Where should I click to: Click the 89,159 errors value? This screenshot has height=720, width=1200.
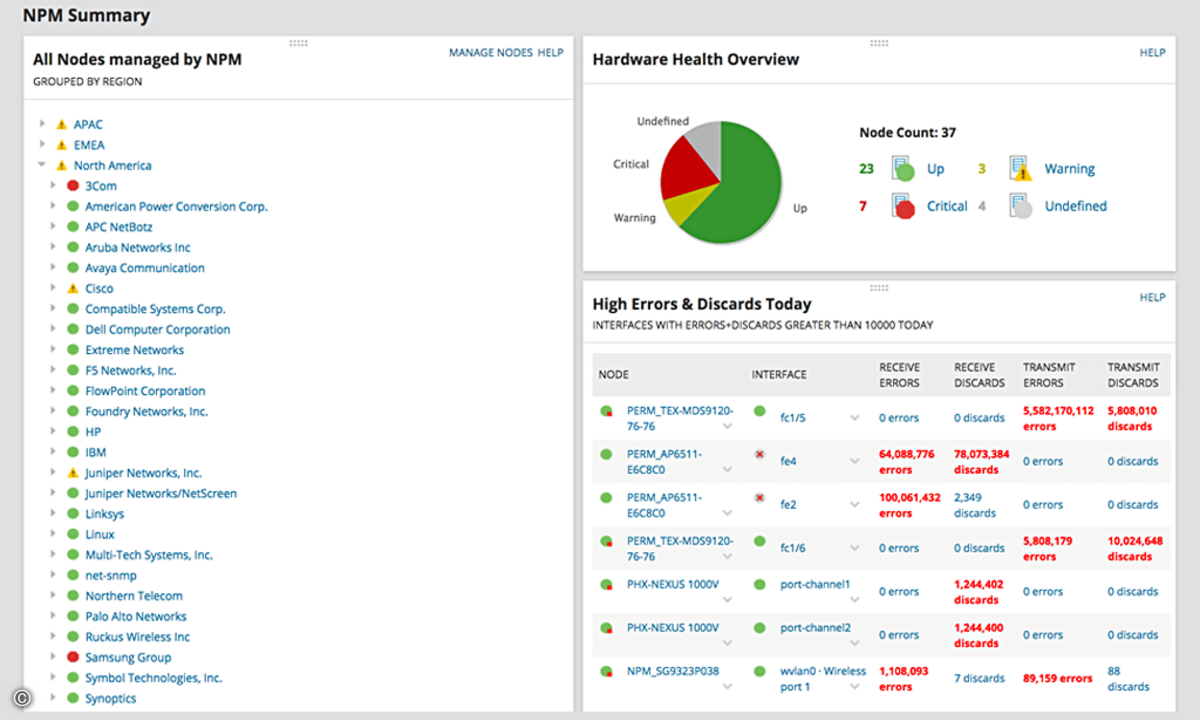click(1058, 678)
